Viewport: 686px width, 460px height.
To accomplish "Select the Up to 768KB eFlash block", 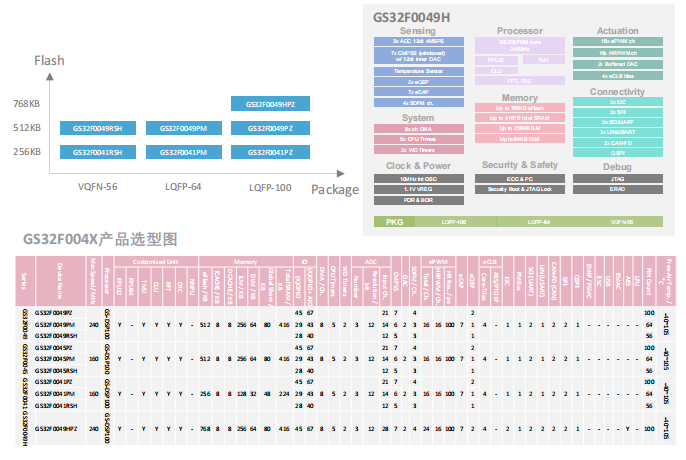I will click(x=520, y=108).
